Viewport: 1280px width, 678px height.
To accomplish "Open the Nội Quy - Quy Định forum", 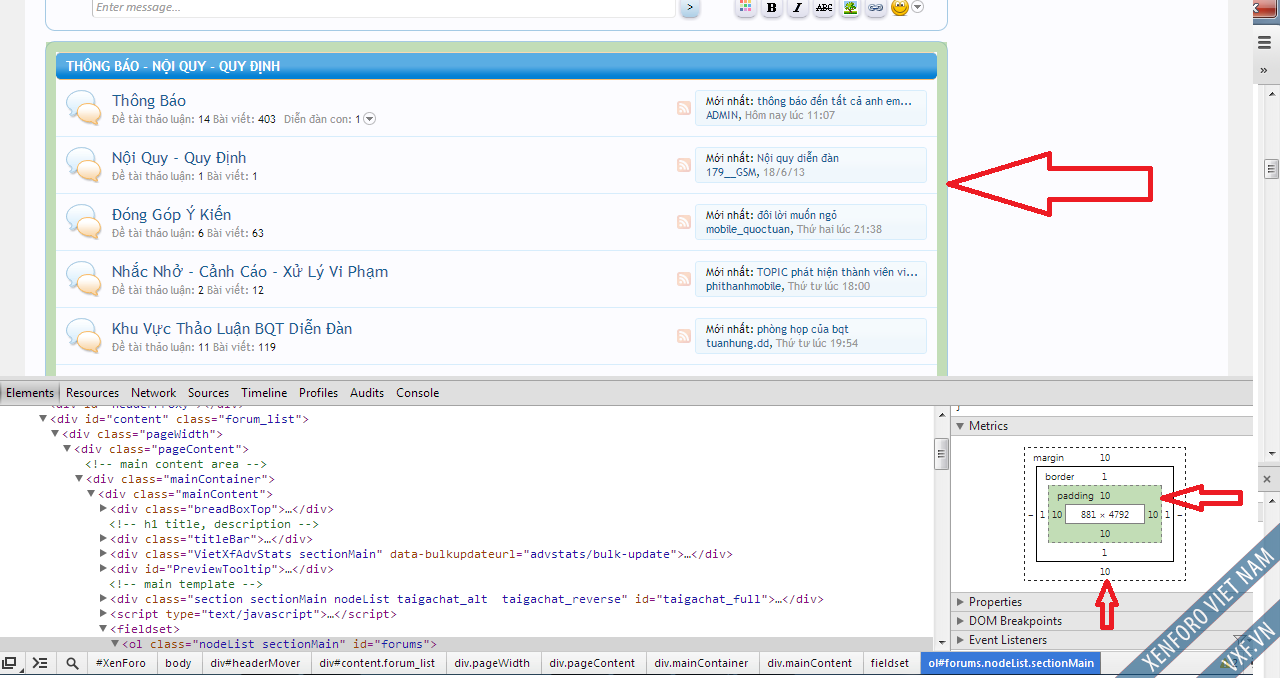I will click(179, 158).
